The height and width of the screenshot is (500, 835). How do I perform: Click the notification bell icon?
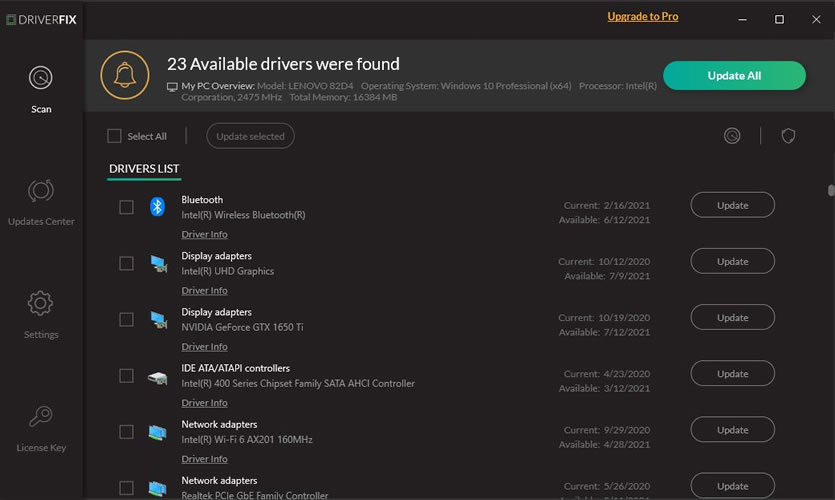125,76
